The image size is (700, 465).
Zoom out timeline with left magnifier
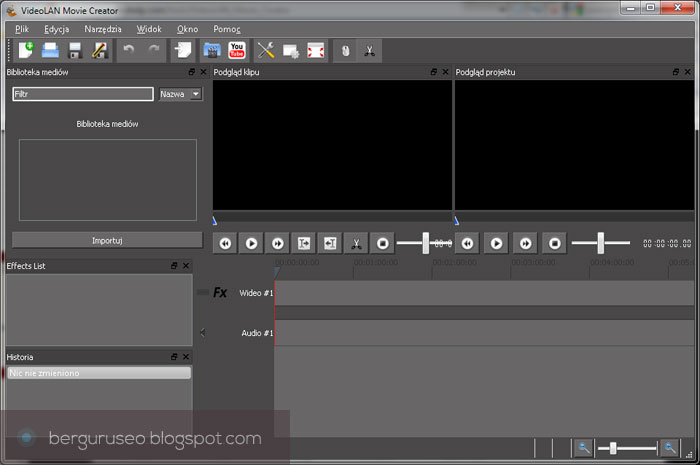tap(584, 448)
